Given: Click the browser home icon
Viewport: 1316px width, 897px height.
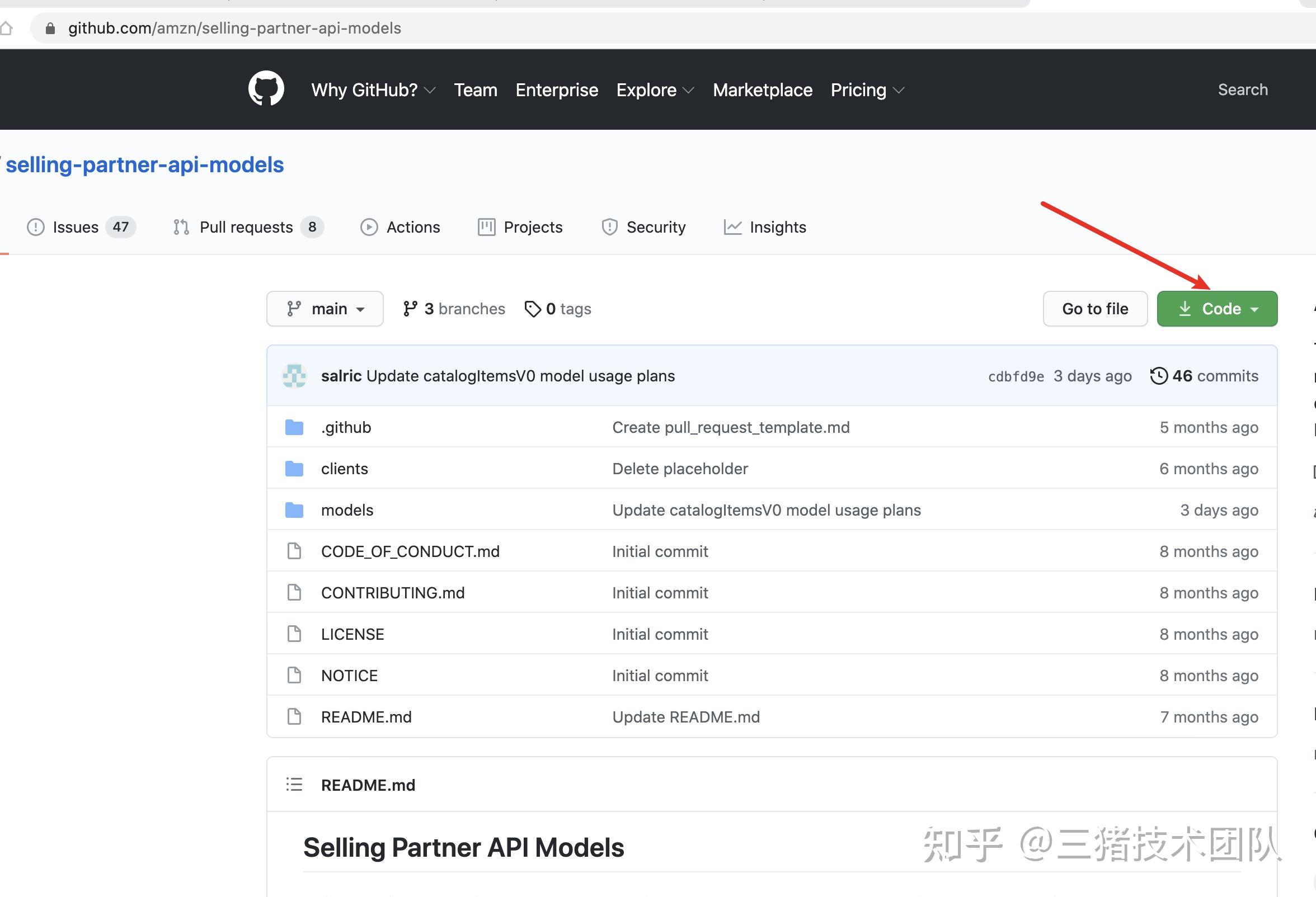Looking at the screenshot, I should click(x=7, y=29).
